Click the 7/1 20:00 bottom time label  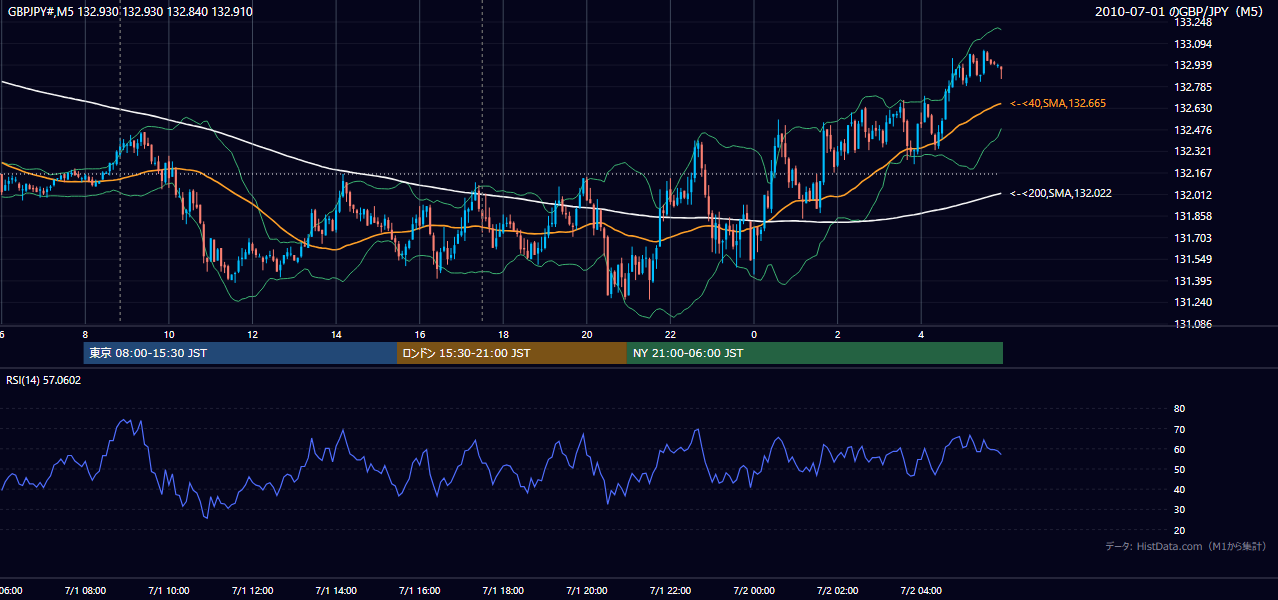click(x=587, y=591)
